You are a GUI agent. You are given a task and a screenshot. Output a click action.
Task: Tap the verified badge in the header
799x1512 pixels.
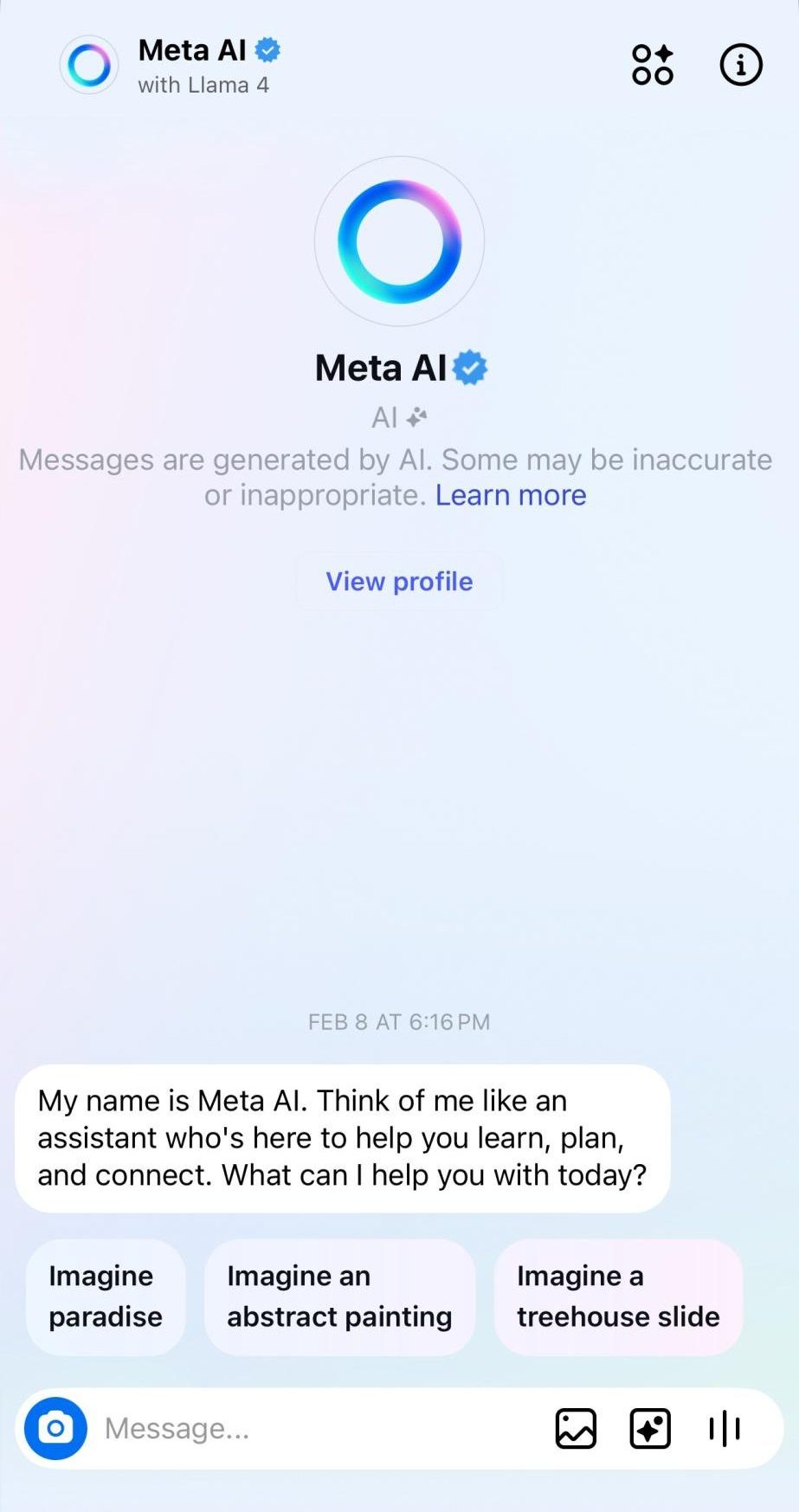pos(267,50)
